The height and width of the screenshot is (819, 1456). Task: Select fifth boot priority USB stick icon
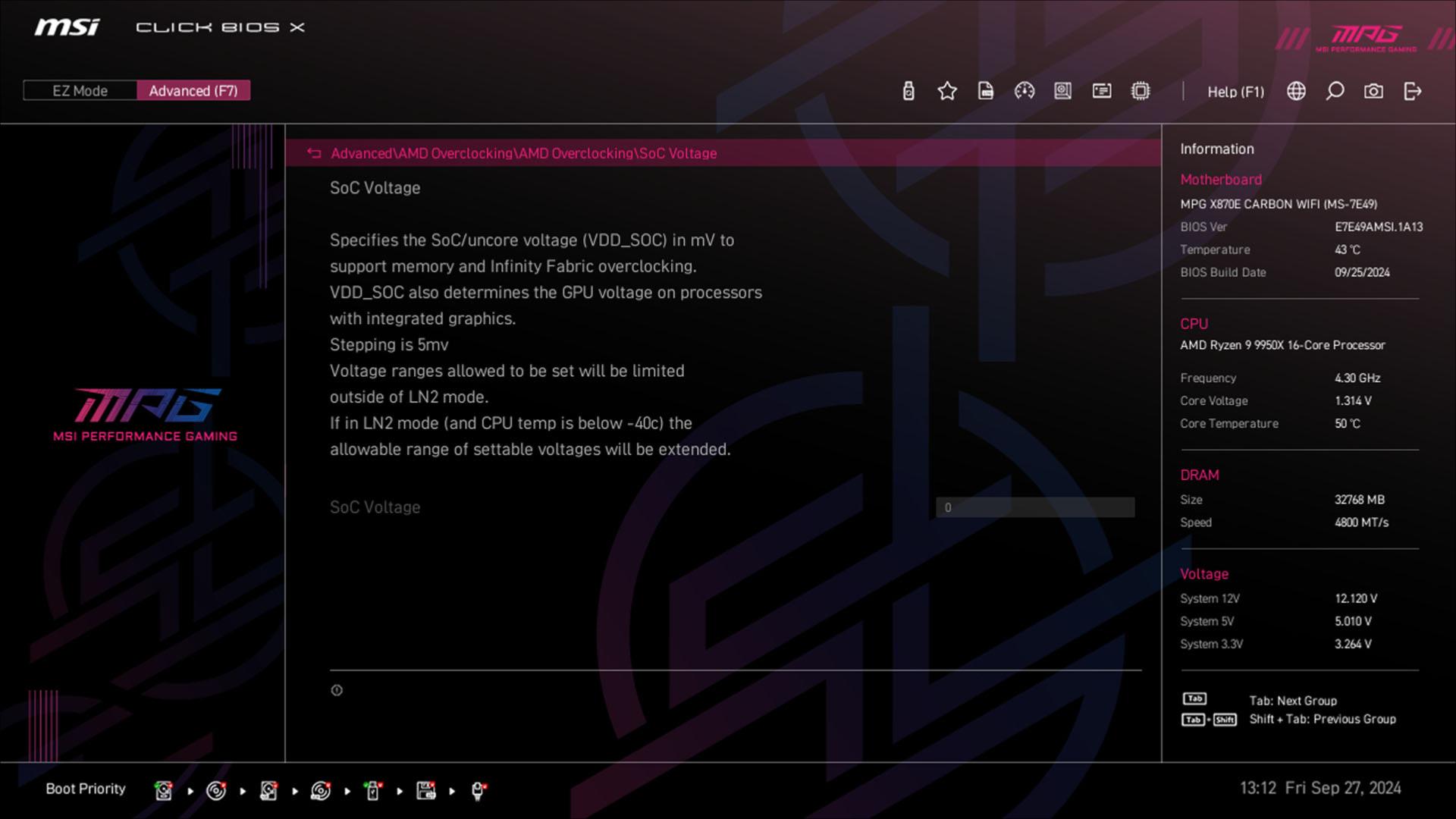click(x=373, y=790)
